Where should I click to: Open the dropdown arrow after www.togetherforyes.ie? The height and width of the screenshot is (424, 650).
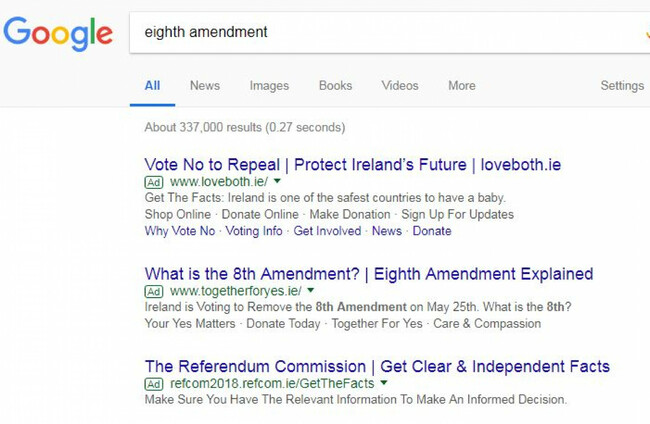(x=308, y=291)
